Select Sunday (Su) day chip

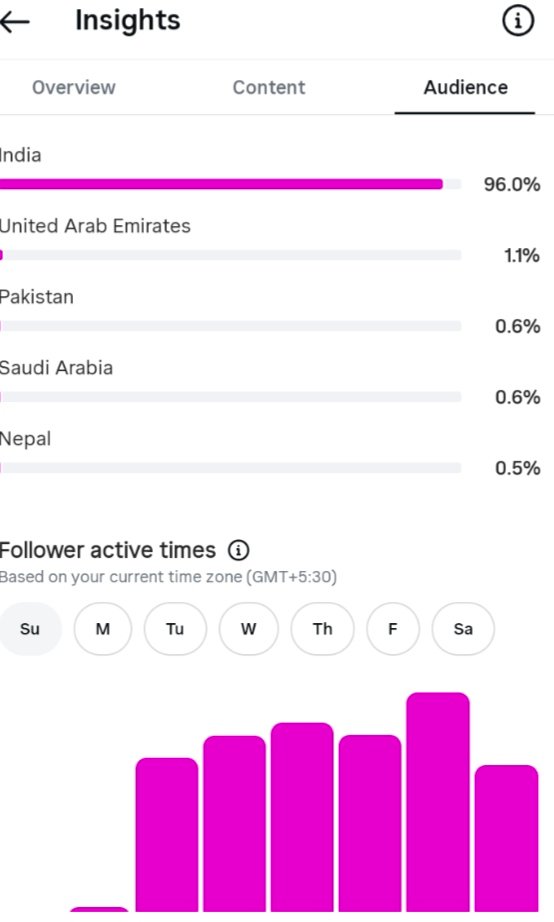click(29, 629)
